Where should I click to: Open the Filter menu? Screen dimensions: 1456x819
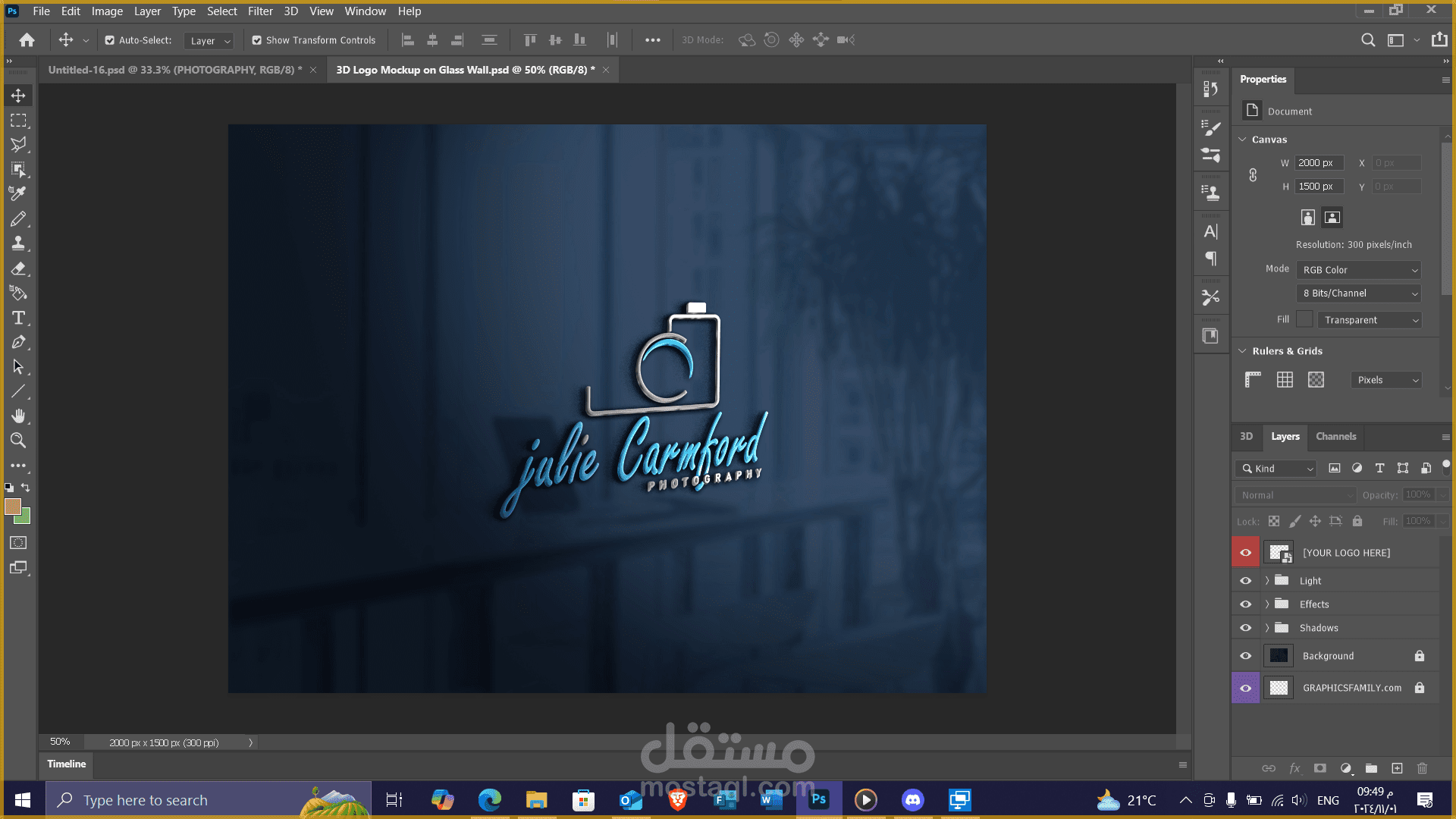(x=260, y=11)
